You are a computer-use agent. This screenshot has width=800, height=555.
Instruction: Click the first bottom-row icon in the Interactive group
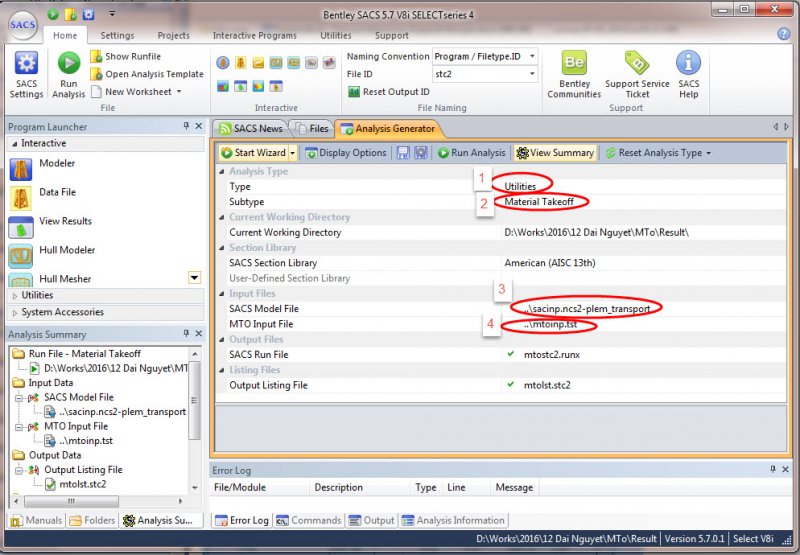click(222, 86)
